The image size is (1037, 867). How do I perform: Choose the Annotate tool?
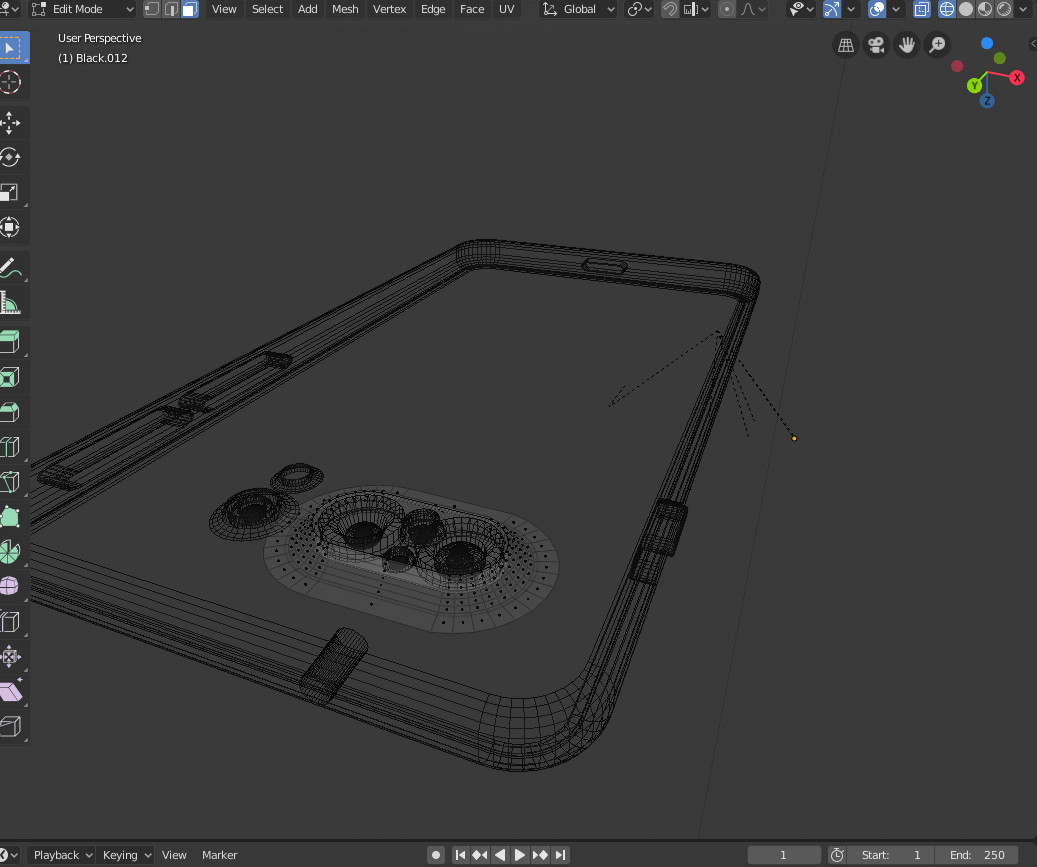click(13, 267)
